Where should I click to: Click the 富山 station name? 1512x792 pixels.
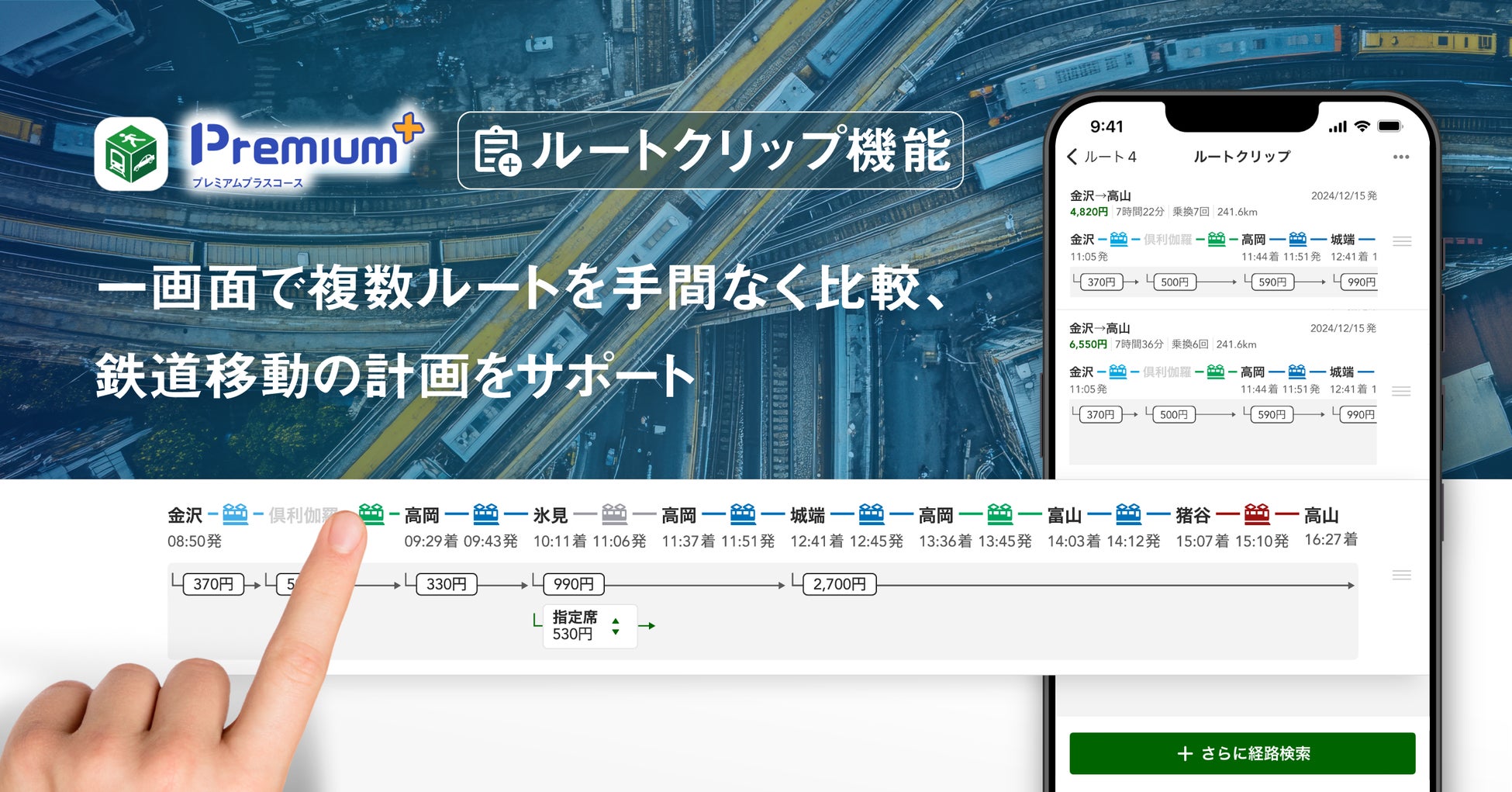(1065, 515)
